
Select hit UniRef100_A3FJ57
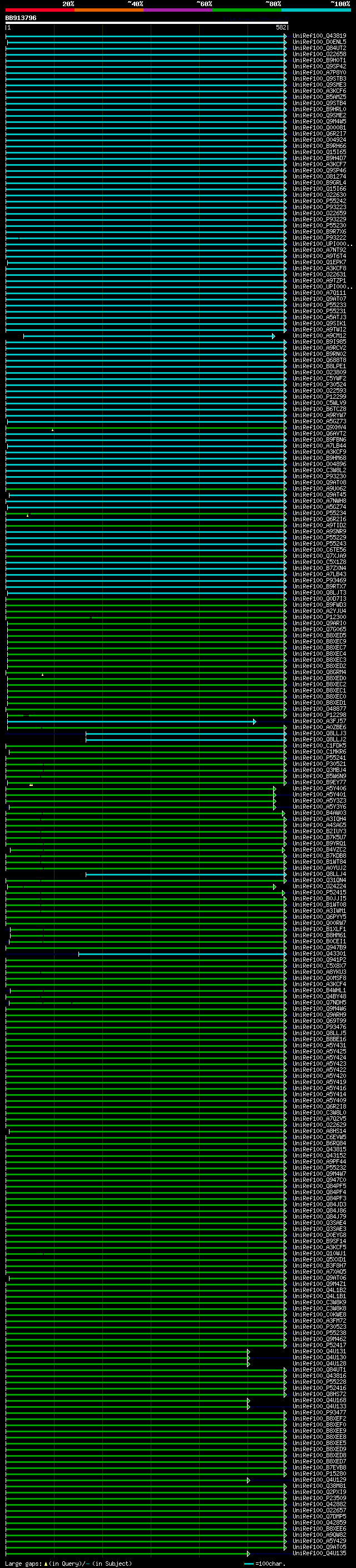(319, 721)
